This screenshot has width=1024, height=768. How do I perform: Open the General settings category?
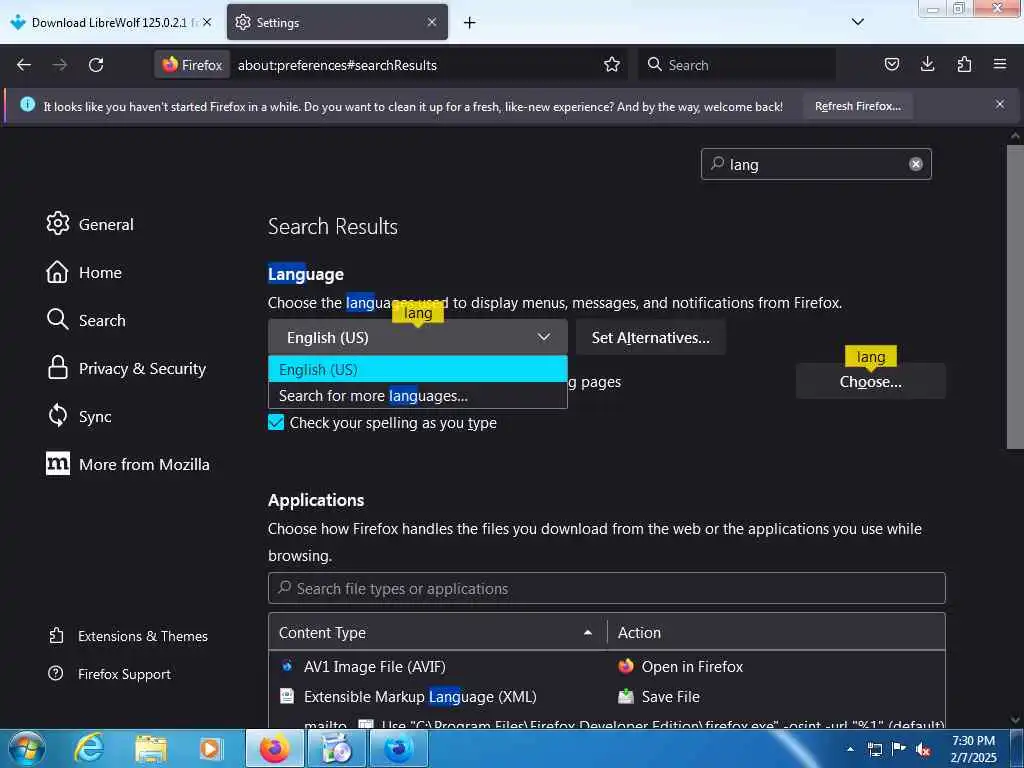pyautogui.click(x=90, y=224)
